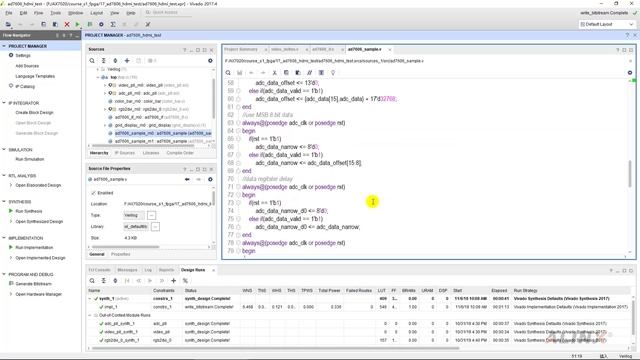Click the Open Project icon in main toolbar

[8, 24]
